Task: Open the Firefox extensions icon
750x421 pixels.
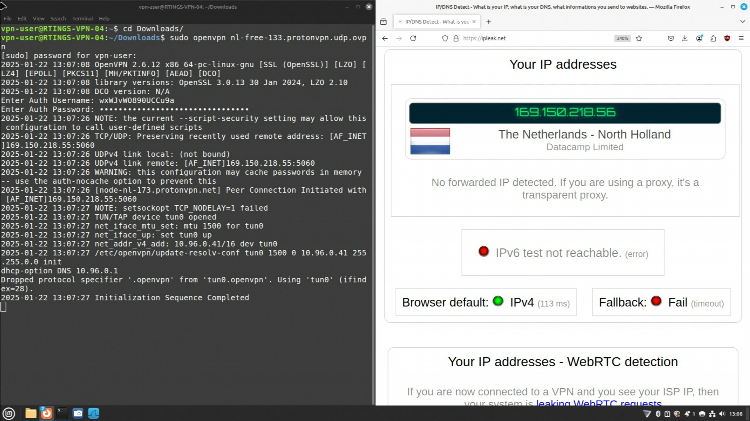Action: pos(713,38)
